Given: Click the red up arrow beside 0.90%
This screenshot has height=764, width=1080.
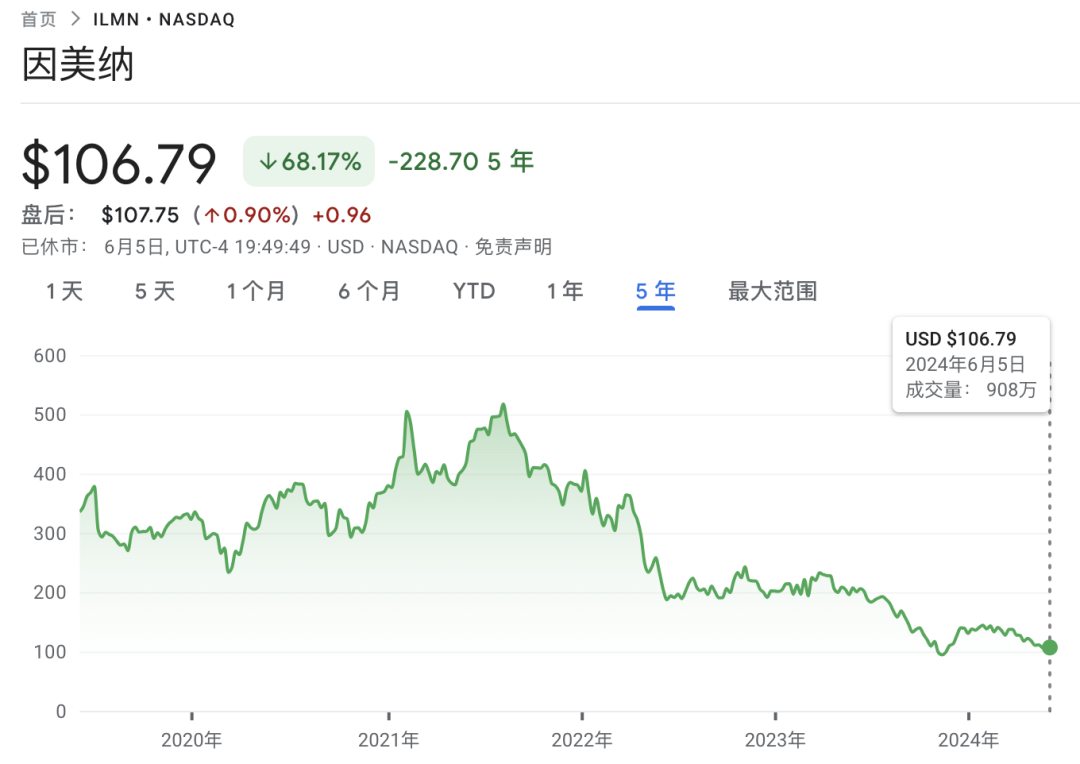Looking at the screenshot, I should tap(212, 215).
